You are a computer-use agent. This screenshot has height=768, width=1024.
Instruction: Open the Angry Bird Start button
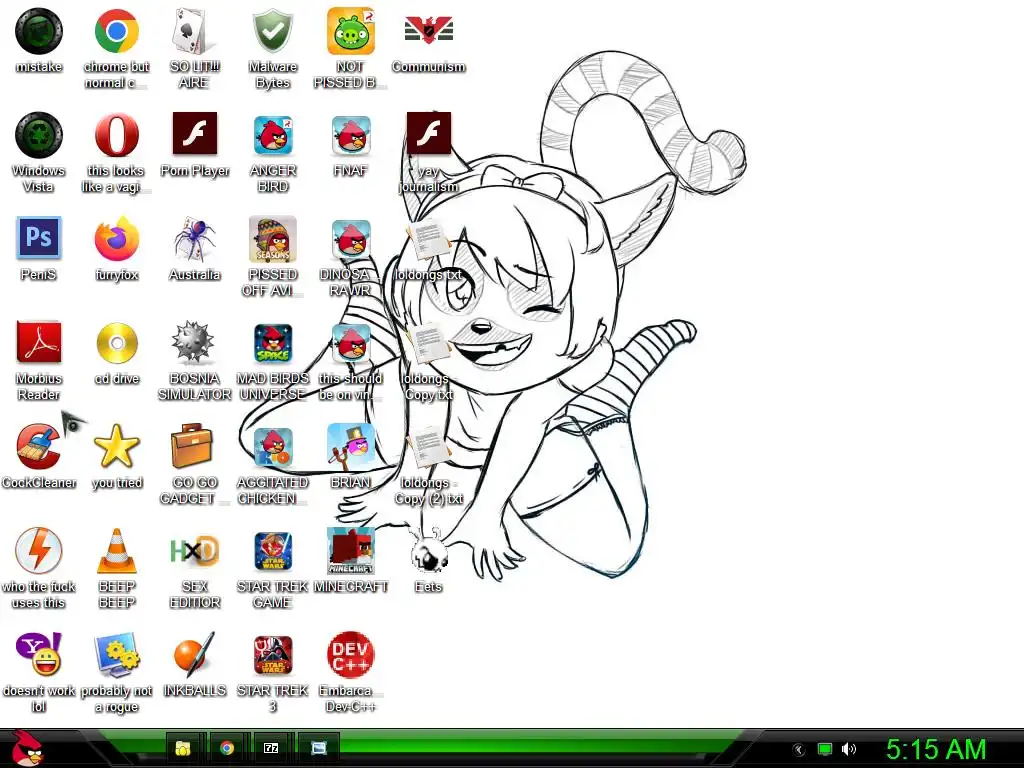(29, 748)
